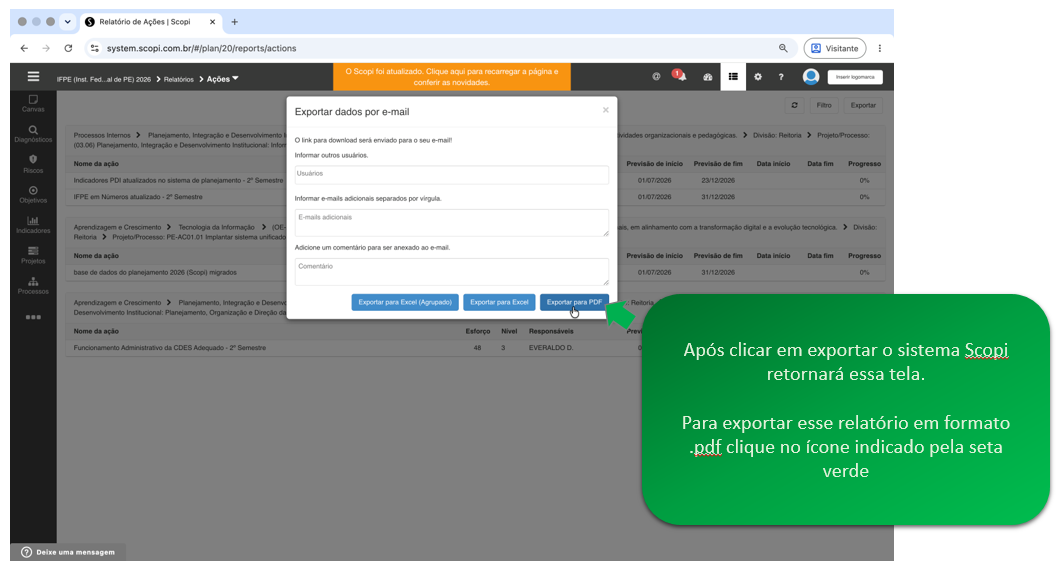The width and height of the screenshot is (1061, 581).
Task: Go back in the browser
Action: (x=24, y=48)
